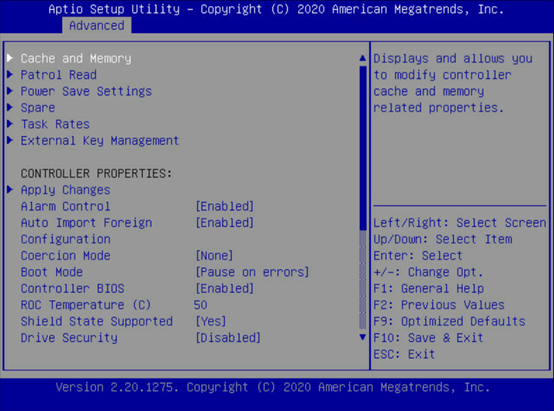Click the scrollbar up arrow
Viewport: 554px width, 411px height.
tap(363, 58)
